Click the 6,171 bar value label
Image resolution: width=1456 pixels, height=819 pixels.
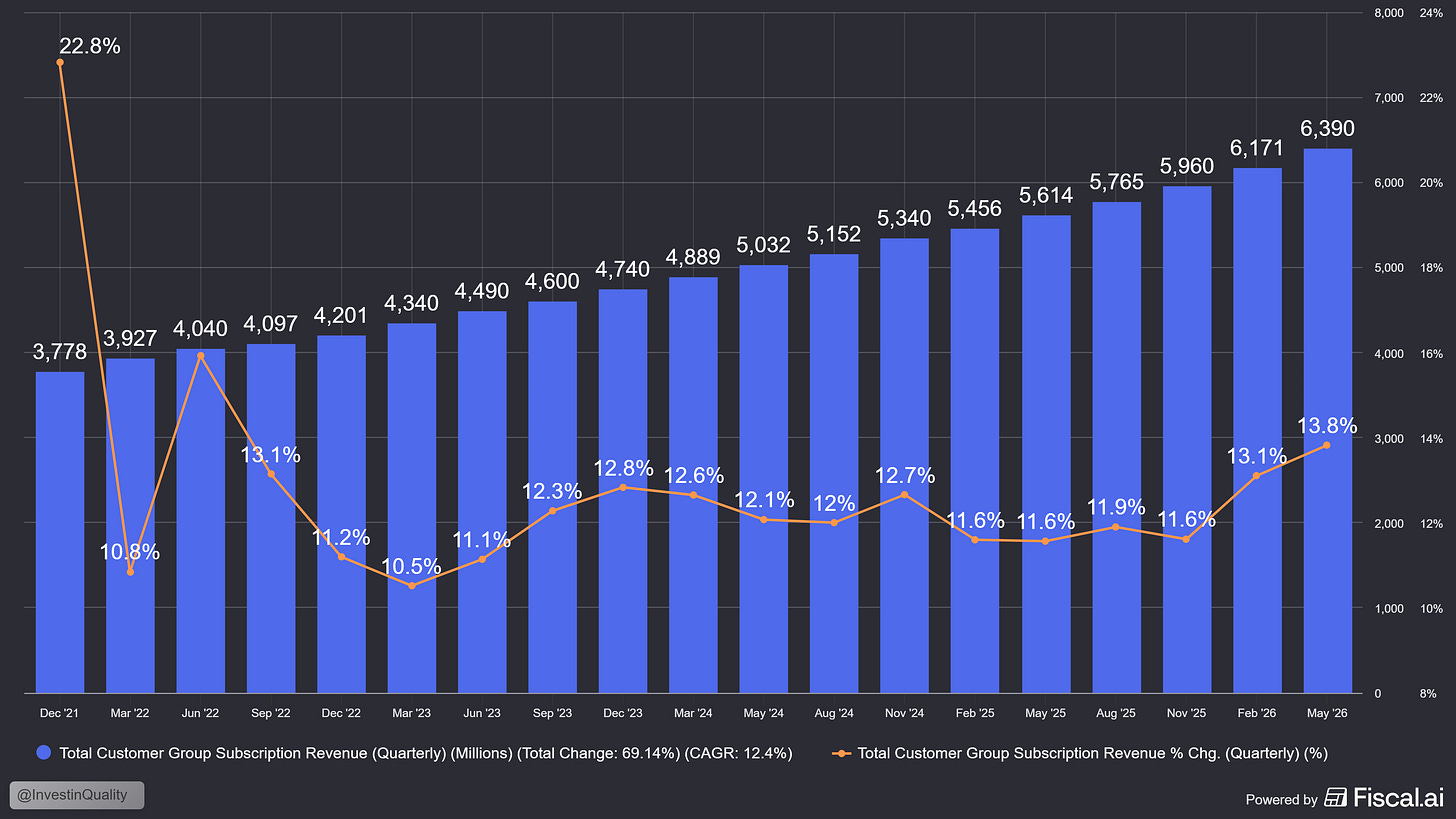1256,148
